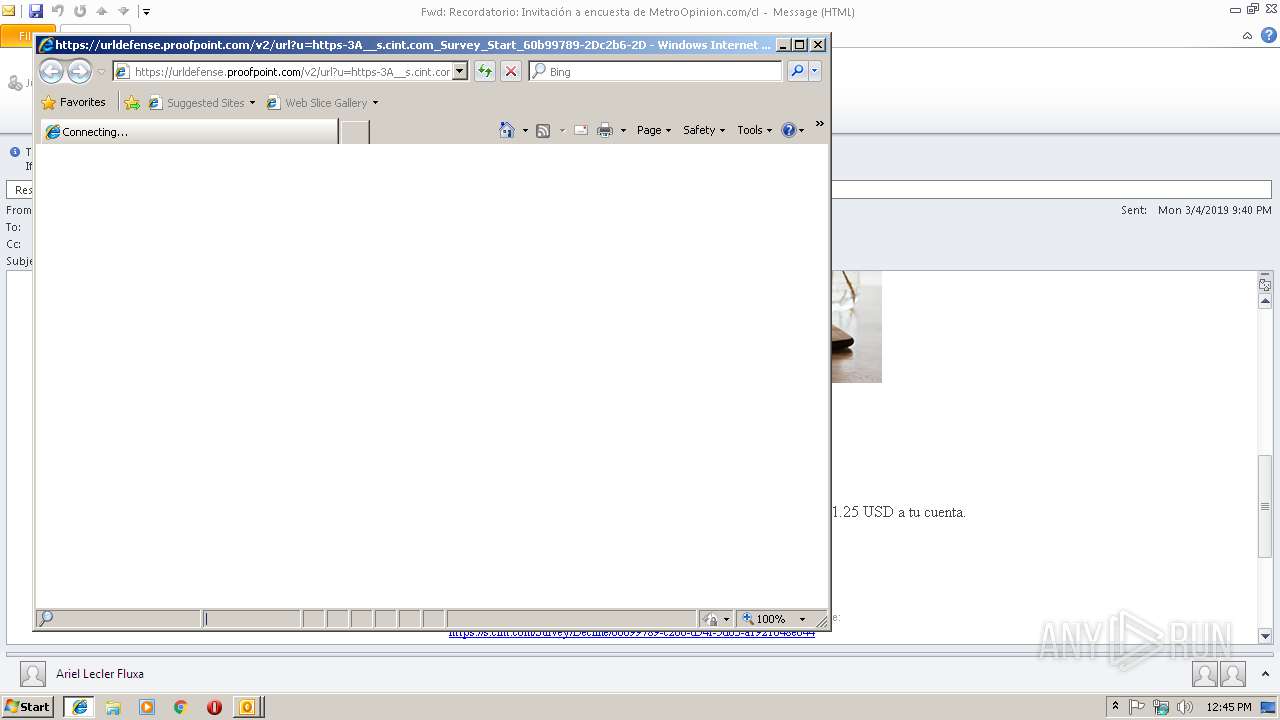
Task: Click the email vertical scrollbar thumb
Action: [x=1265, y=506]
